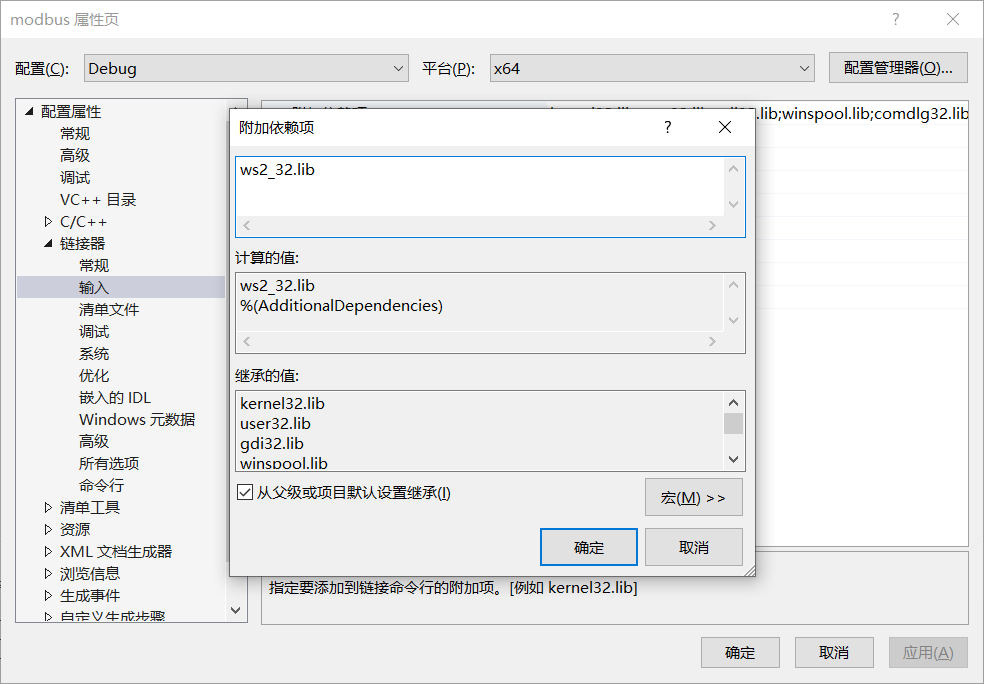
Task: Expand the C/C++ tree node
Action: (x=48, y=222)
